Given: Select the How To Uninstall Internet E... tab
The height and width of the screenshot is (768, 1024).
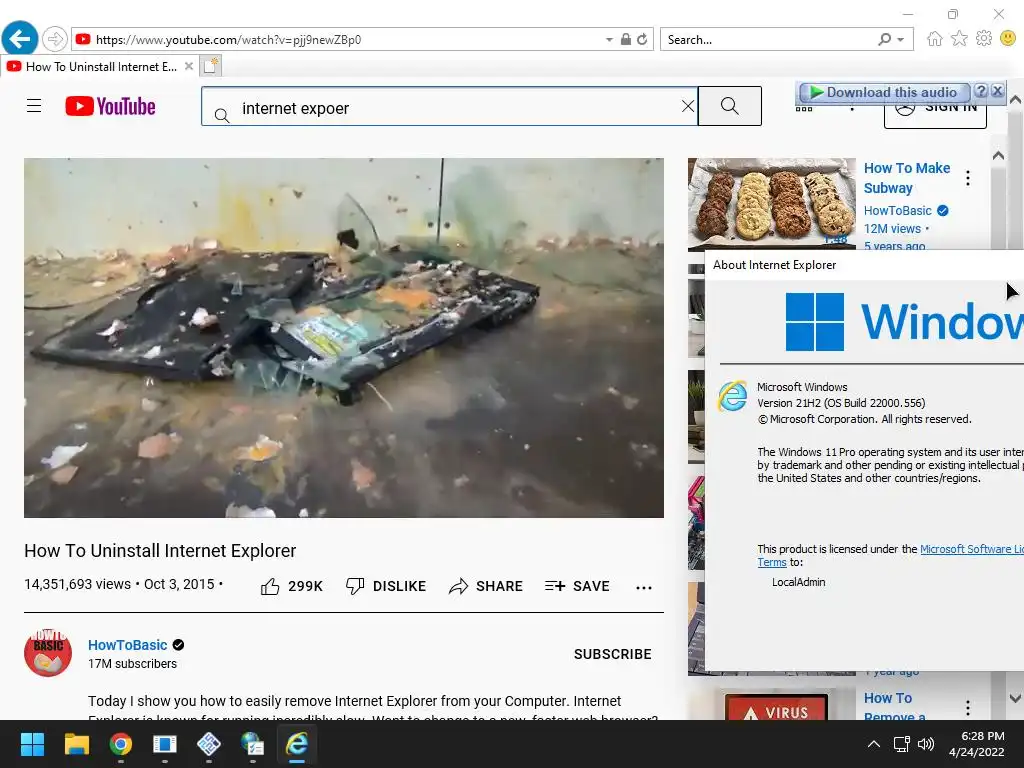Looking at the screenshot, I should (100, 67).
